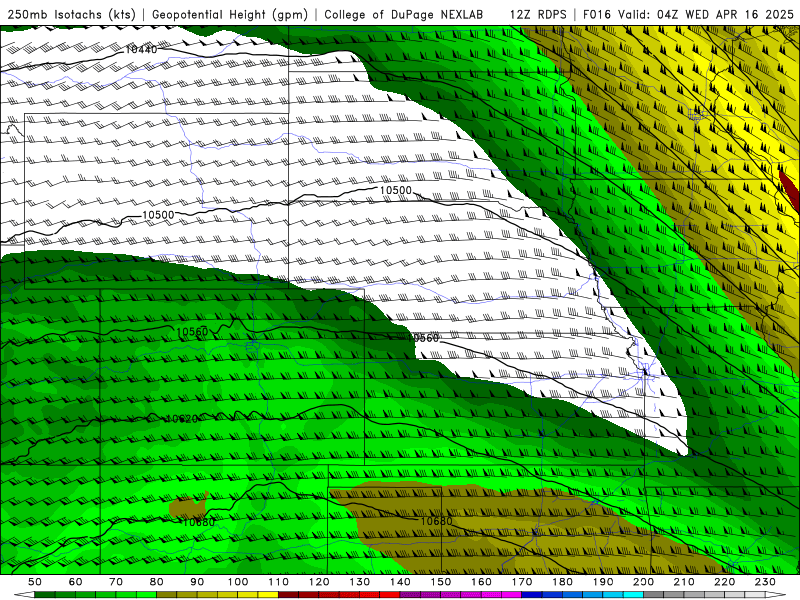Click the 120 knot legend label
Image resolution: width=800 pixels, height=600 pixels.
[x=319, y=582]
